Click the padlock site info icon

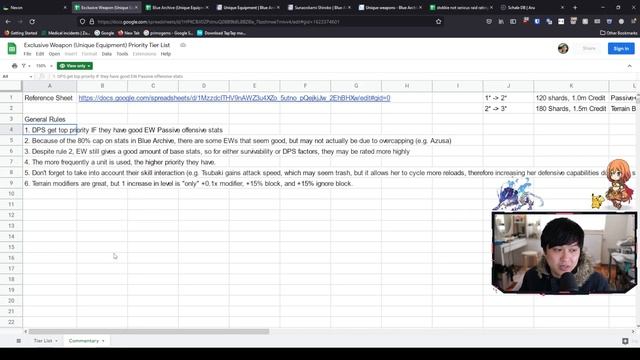91,22
